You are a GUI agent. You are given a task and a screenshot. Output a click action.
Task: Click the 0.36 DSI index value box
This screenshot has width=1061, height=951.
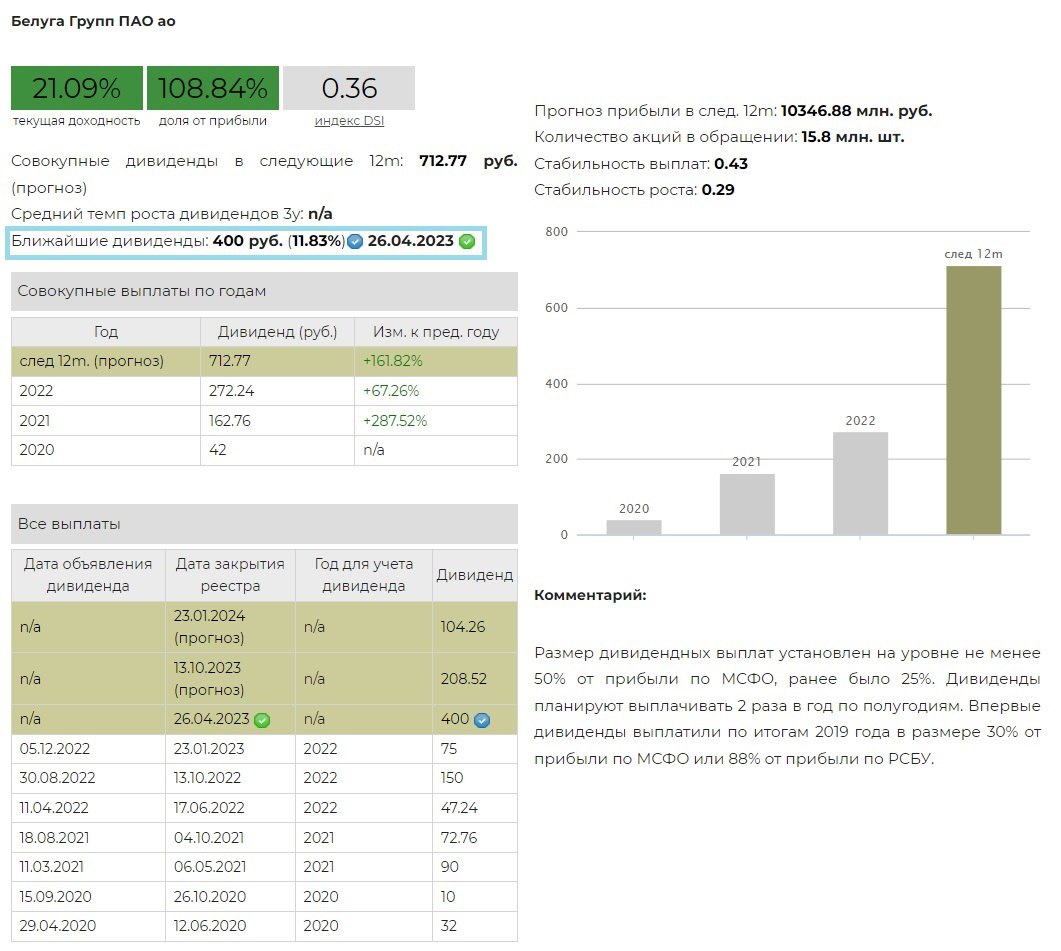coord(349,88)
